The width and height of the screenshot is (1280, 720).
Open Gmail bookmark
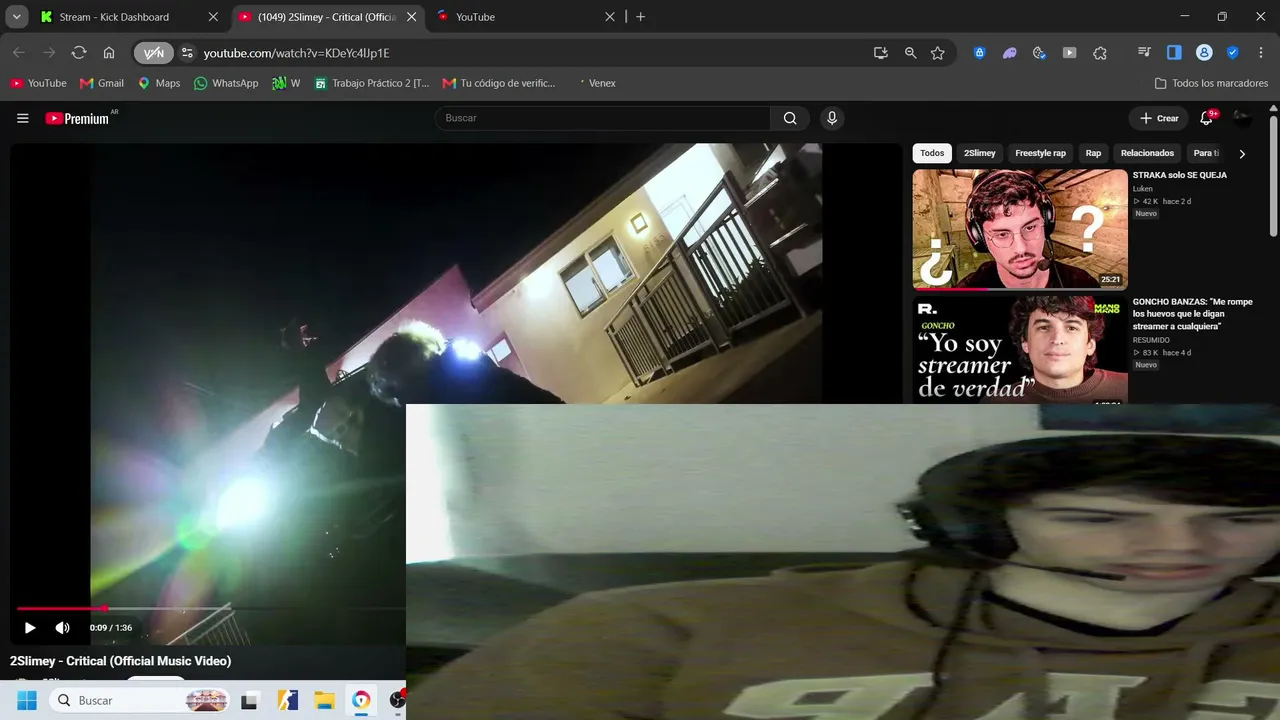pos(102,83)
